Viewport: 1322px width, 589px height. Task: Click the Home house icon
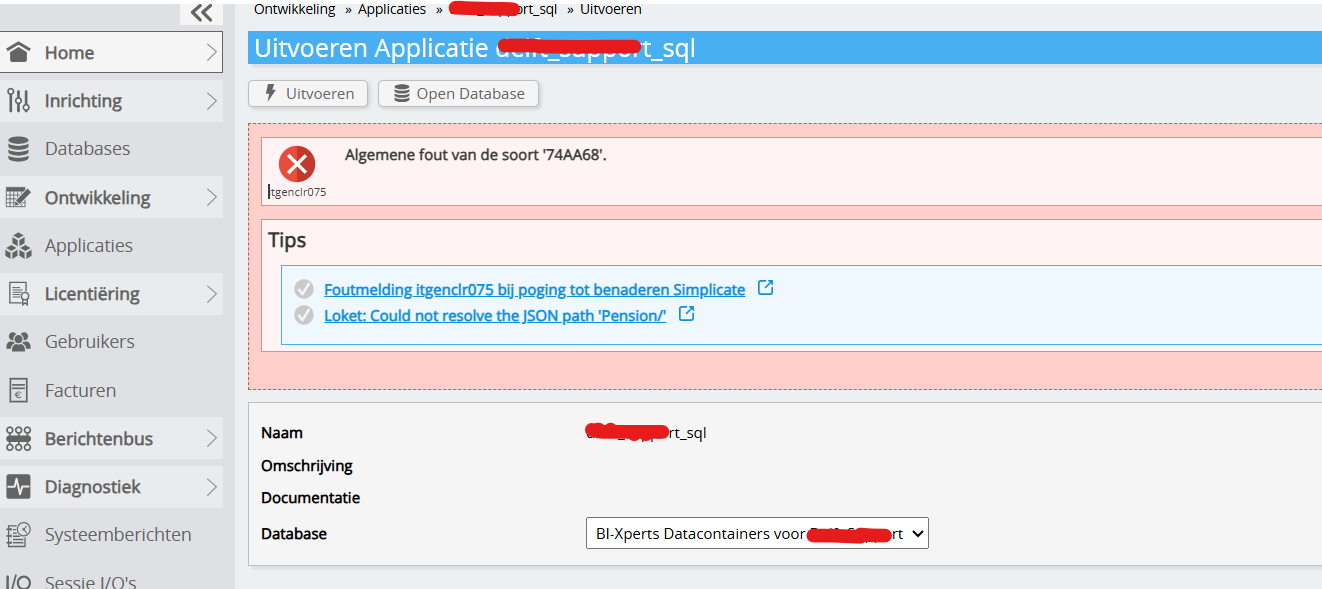(18, 53)
